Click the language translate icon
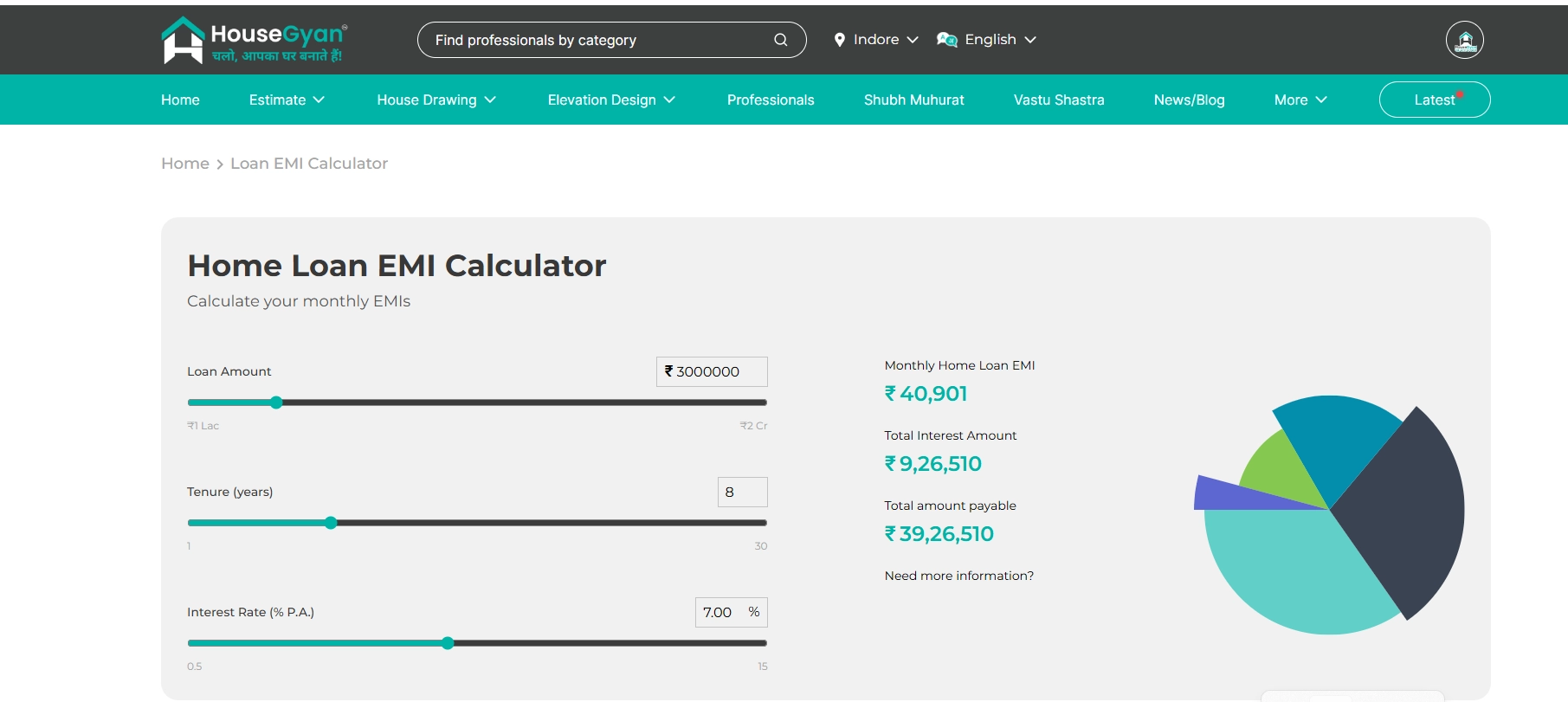The image size is (1568, 702). 946,40
